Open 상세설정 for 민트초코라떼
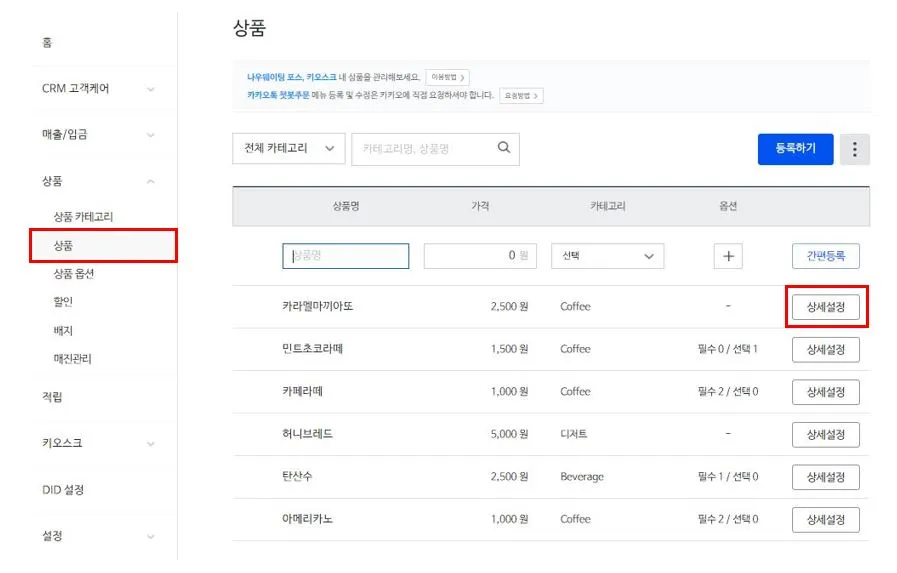The width and height of the screenshot is (897, 573). click(825, 349)
